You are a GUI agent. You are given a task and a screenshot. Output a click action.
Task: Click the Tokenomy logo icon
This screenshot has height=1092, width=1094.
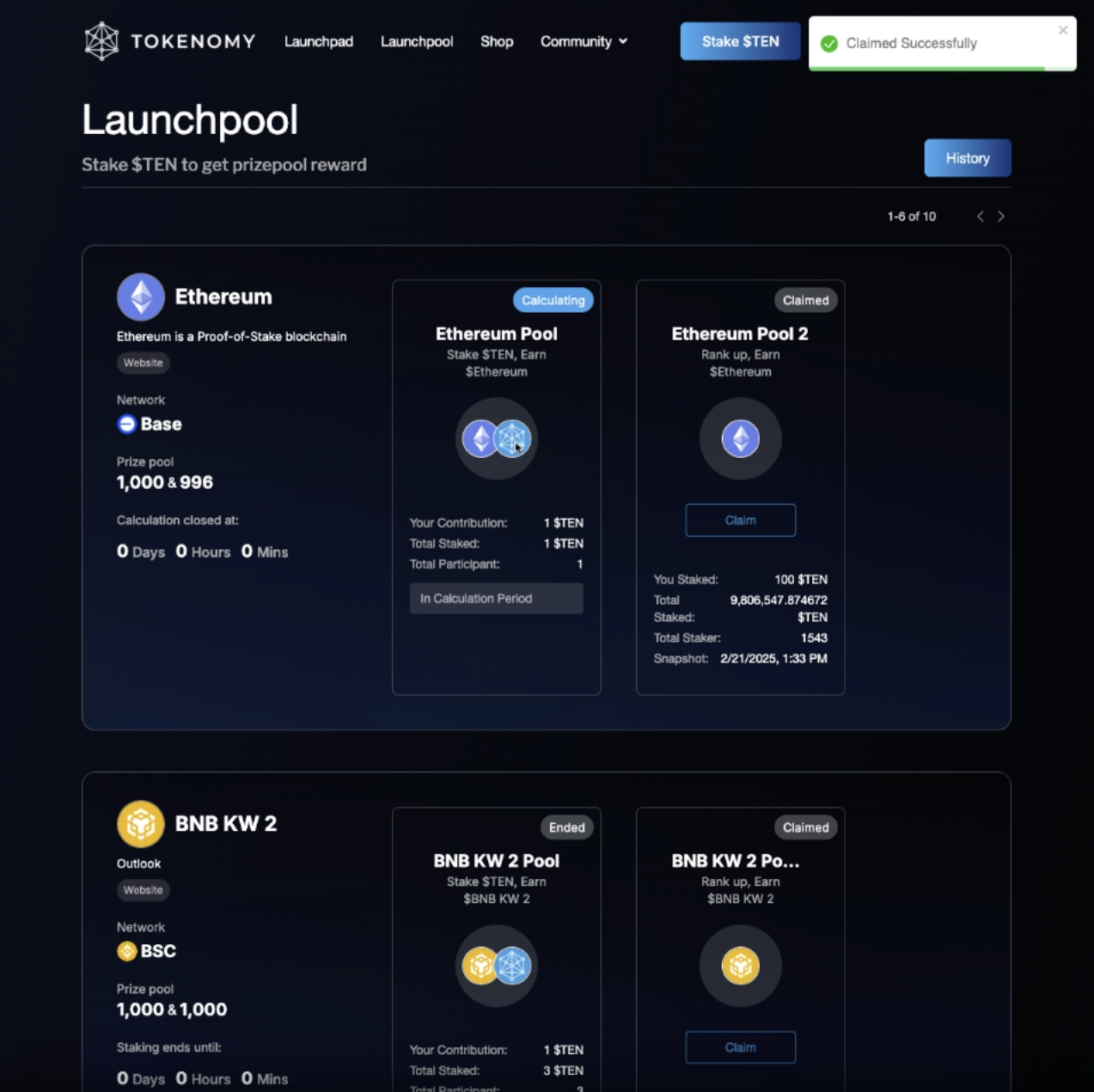coord(101,41)
